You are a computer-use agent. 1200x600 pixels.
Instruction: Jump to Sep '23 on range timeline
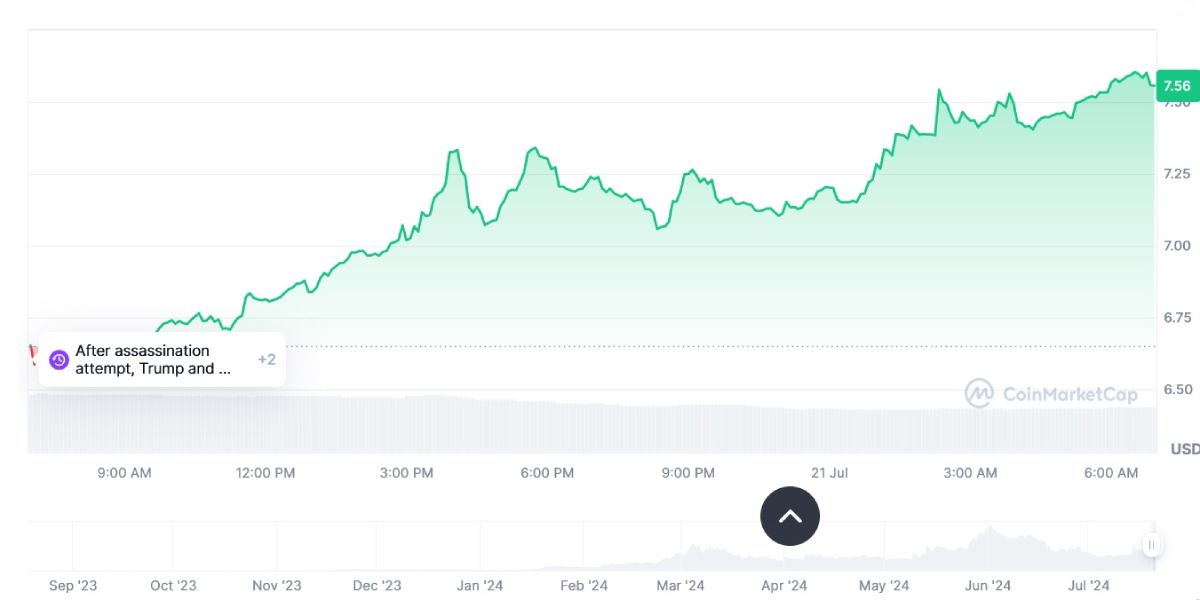pyautogui.click(x=75, y=586)
